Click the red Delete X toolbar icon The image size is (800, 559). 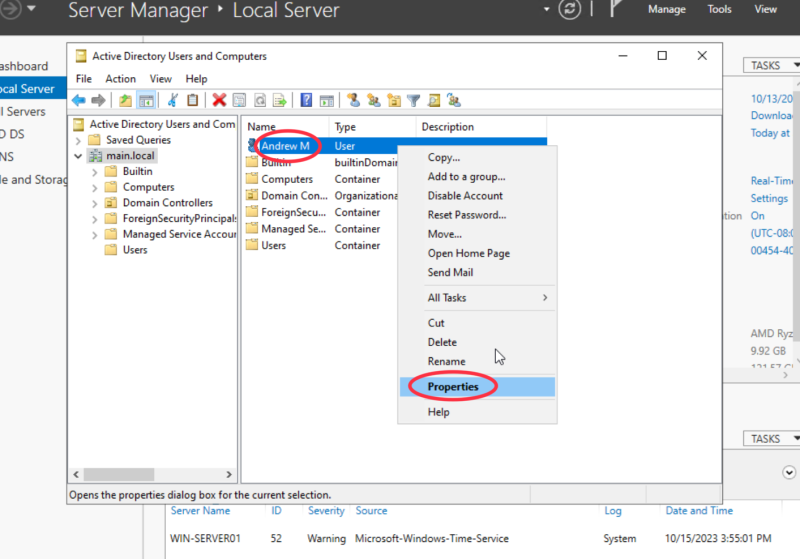click(x=219, y=100)
